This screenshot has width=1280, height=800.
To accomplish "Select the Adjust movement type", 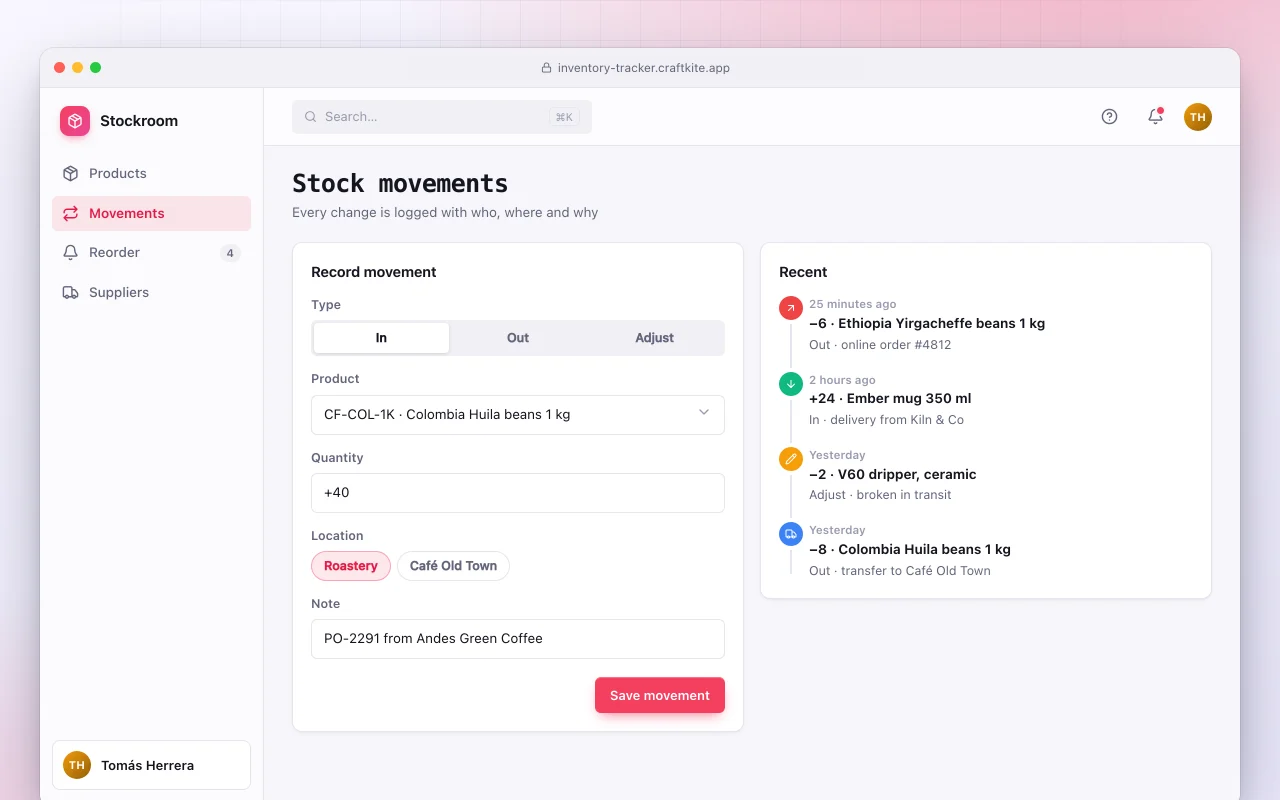I will tap(655, 338).
